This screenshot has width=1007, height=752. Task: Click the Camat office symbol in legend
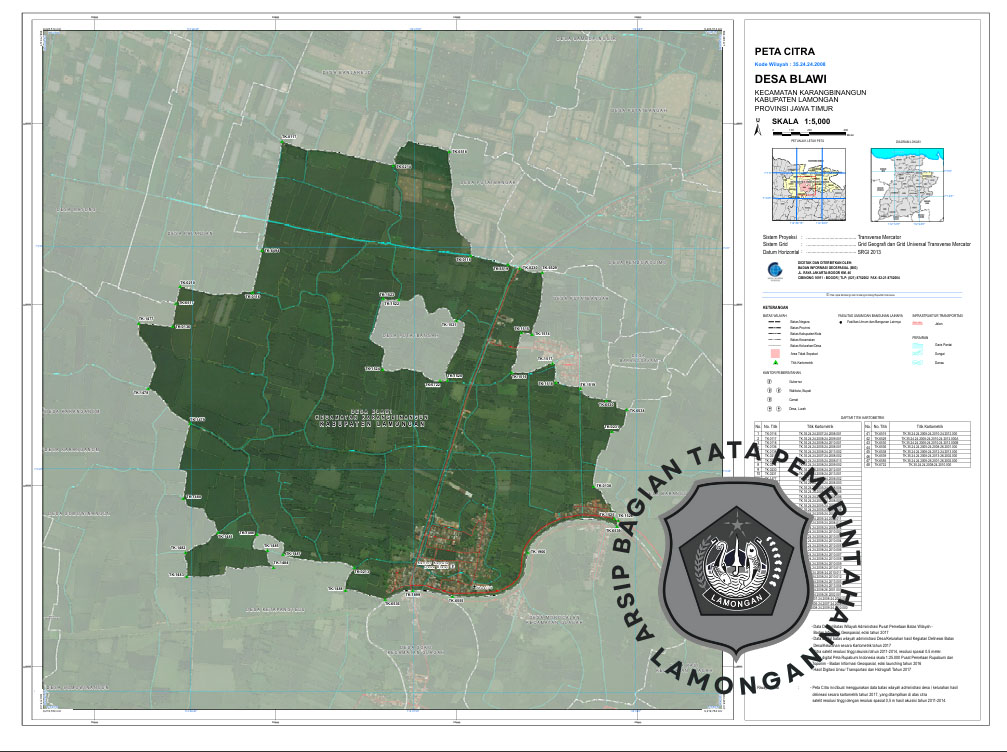pyautogui.click(x=769, y=399)
